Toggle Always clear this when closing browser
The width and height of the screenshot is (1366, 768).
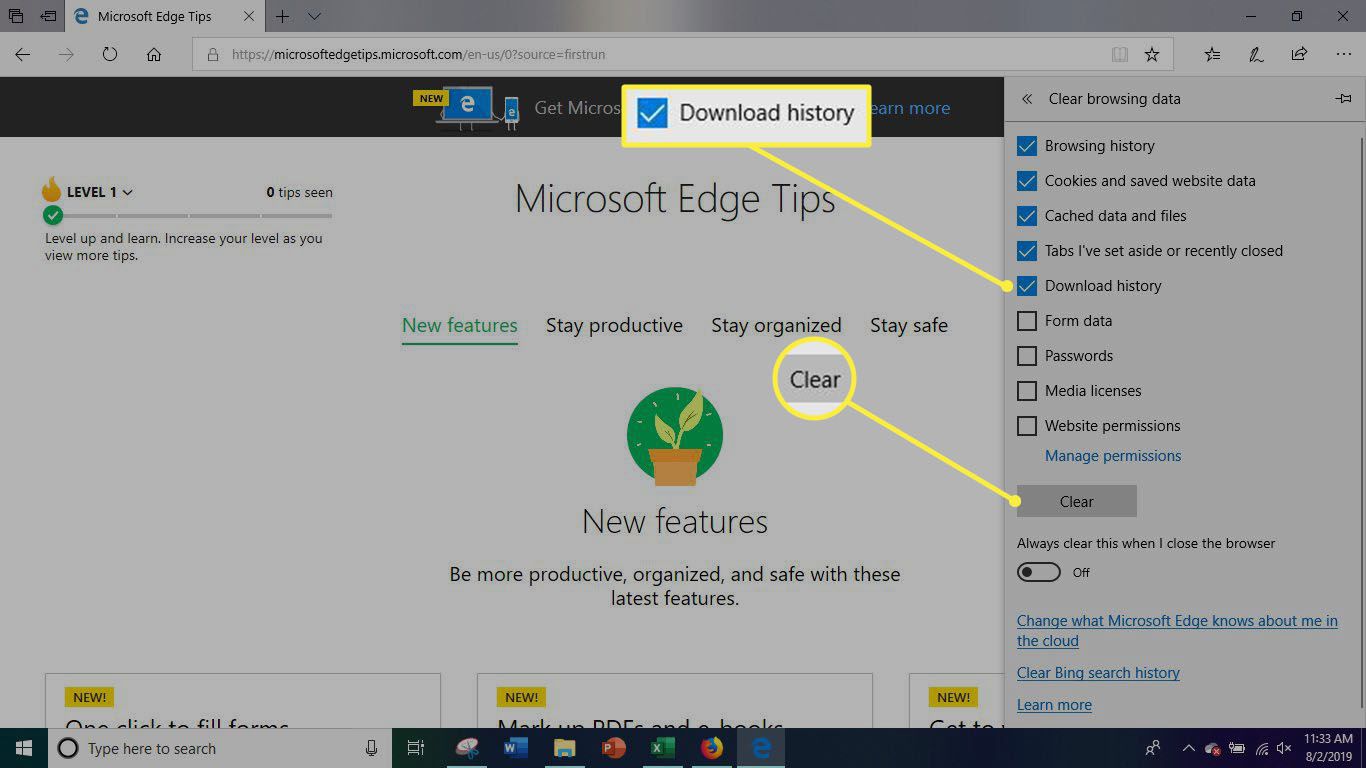point(1039,572)
